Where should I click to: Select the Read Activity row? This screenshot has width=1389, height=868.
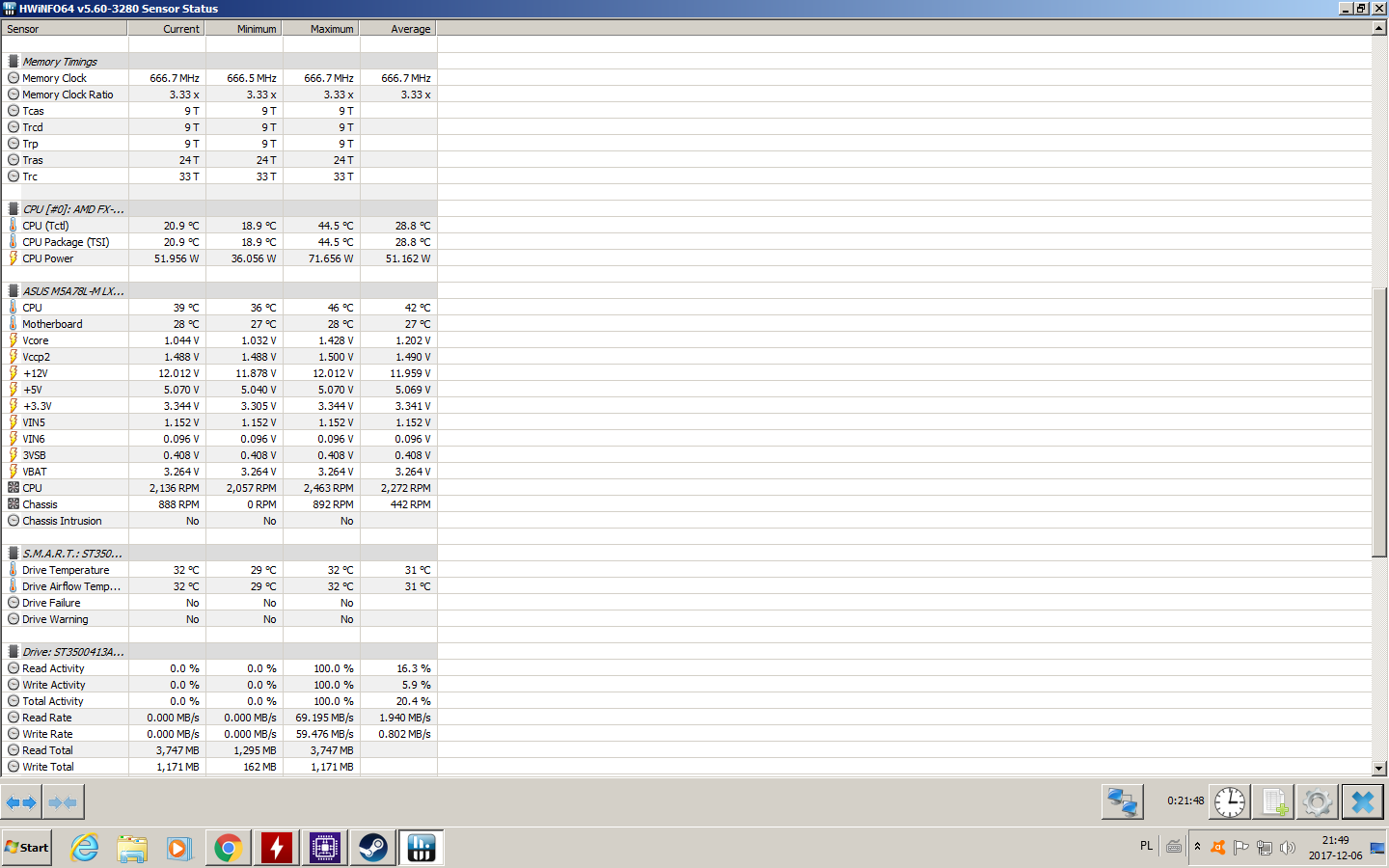point(219,668)
